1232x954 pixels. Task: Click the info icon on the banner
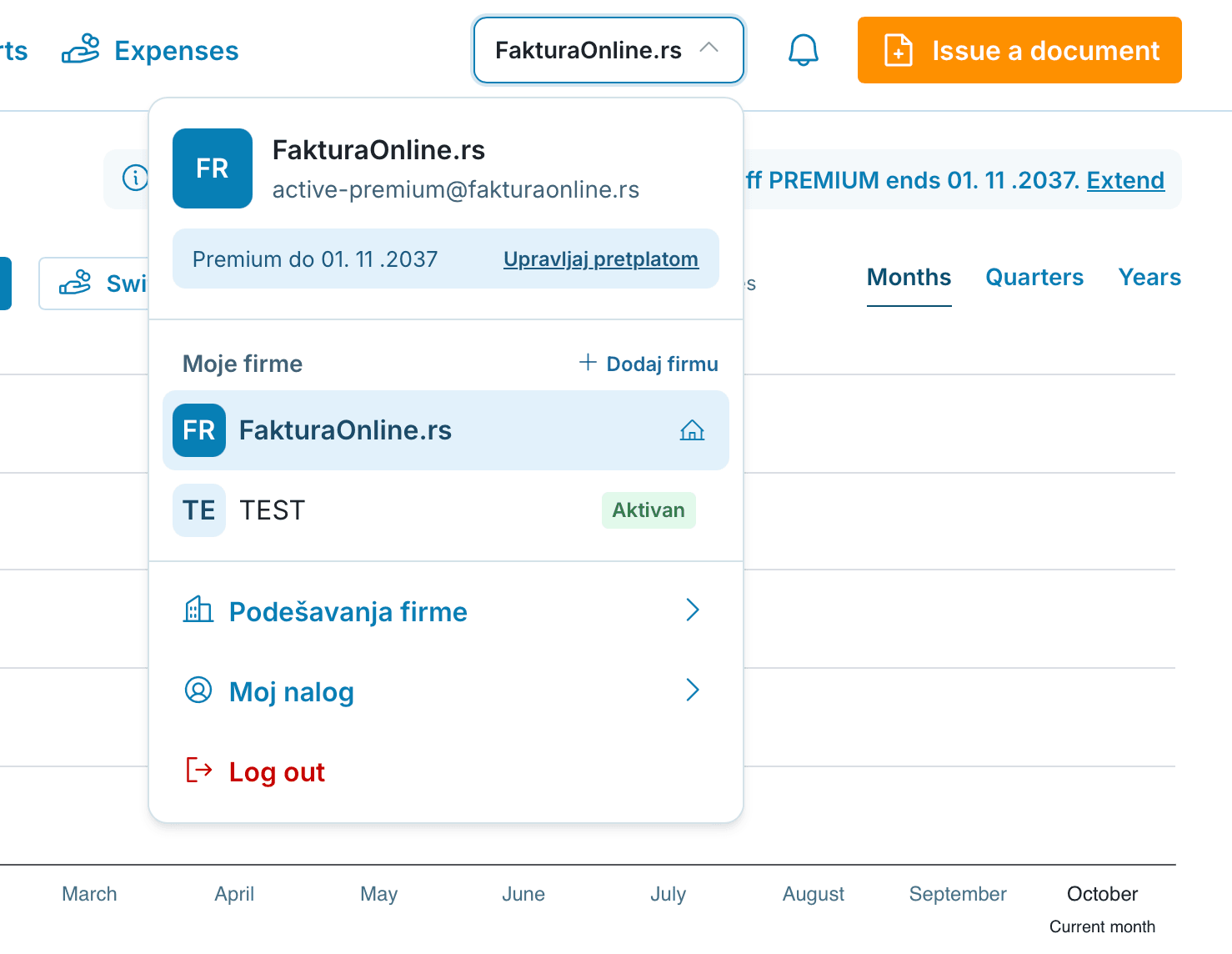(135, 178)
